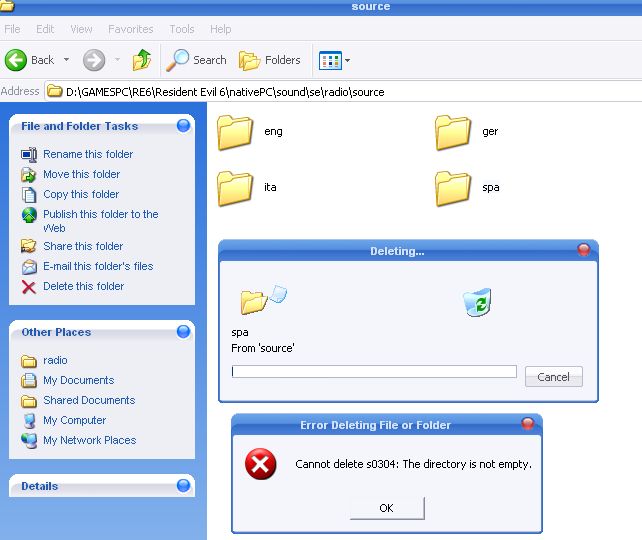Click the My Network Places icon

point(29,441)
